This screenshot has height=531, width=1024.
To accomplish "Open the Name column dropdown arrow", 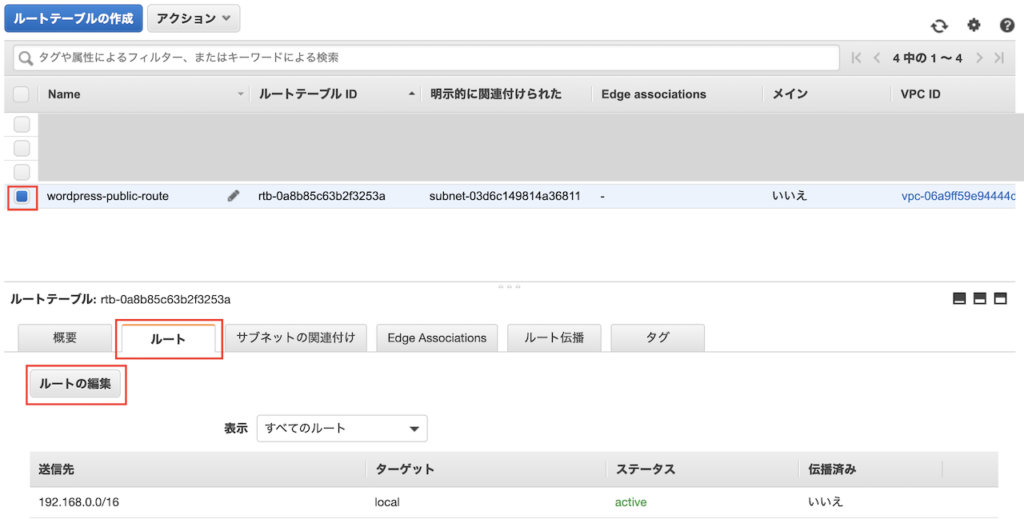I will point(240,94).
